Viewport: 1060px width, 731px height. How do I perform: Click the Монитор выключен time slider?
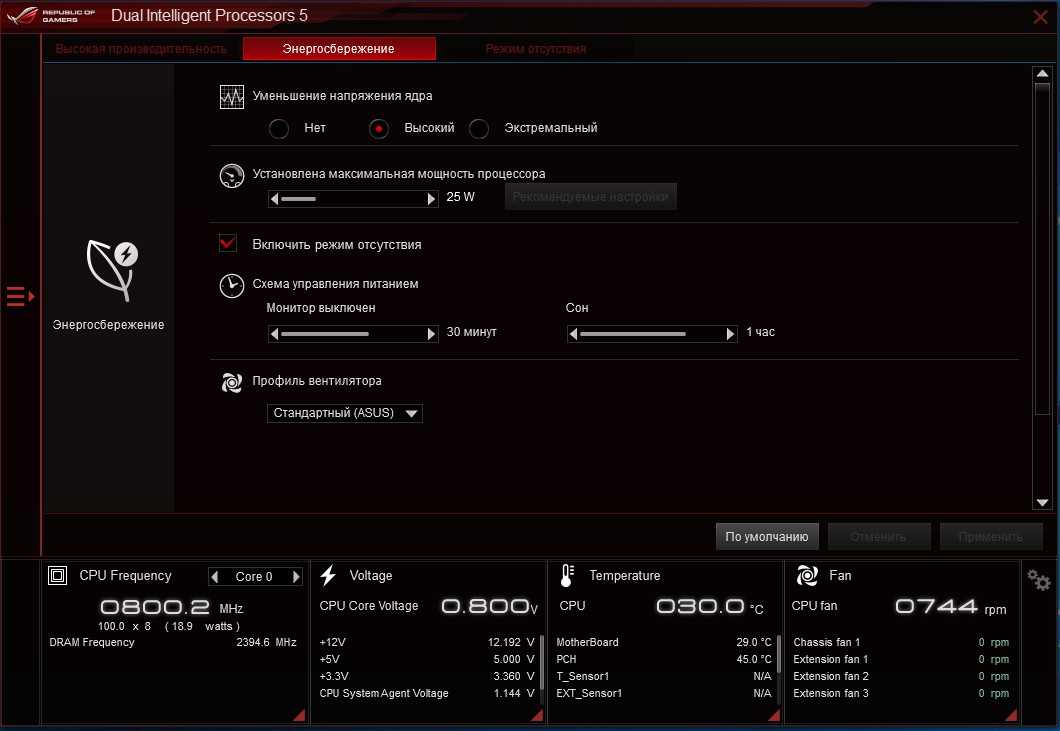(353, 334)
